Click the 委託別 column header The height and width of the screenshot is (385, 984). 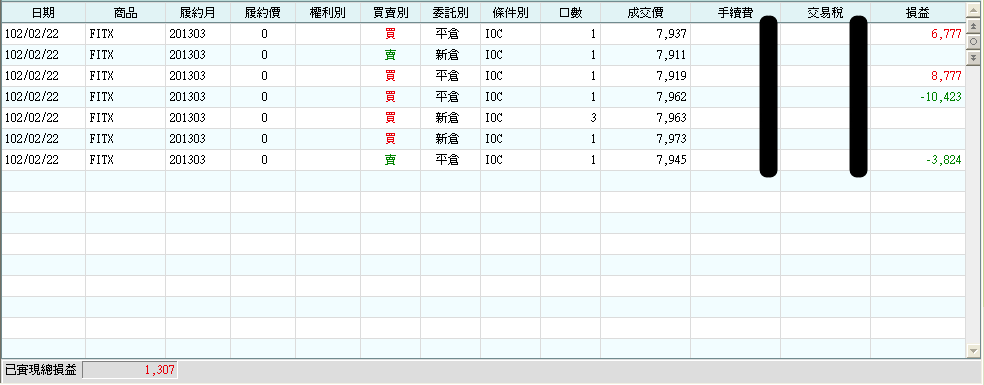450,13
